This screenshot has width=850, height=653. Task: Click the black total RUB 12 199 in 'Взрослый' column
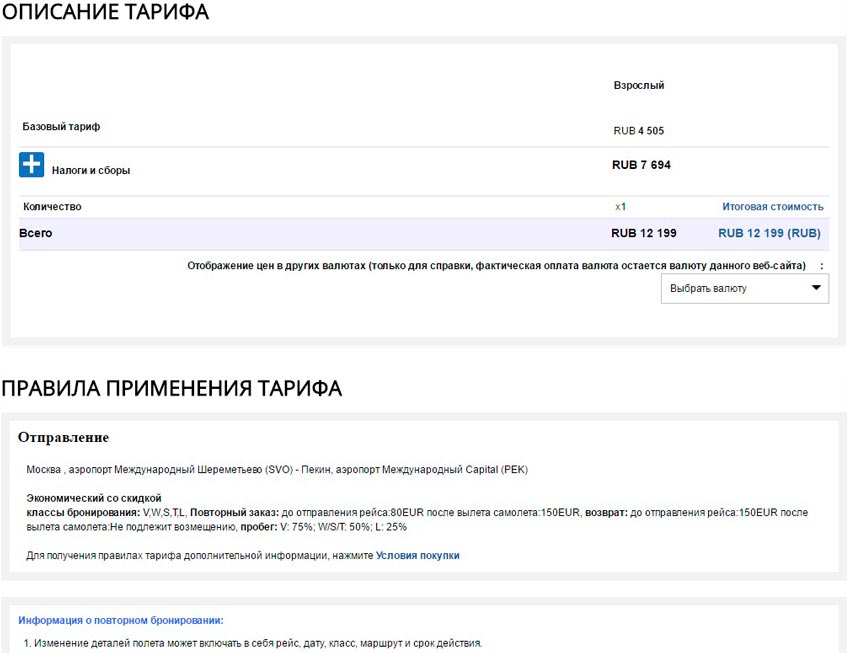pos(643,233)
